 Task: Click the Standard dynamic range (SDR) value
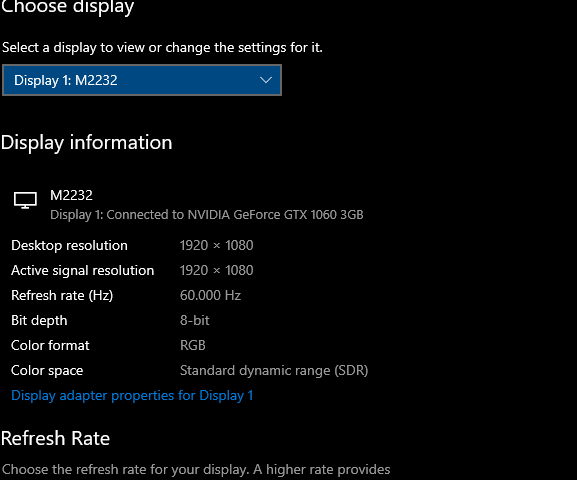click(274, 370)
